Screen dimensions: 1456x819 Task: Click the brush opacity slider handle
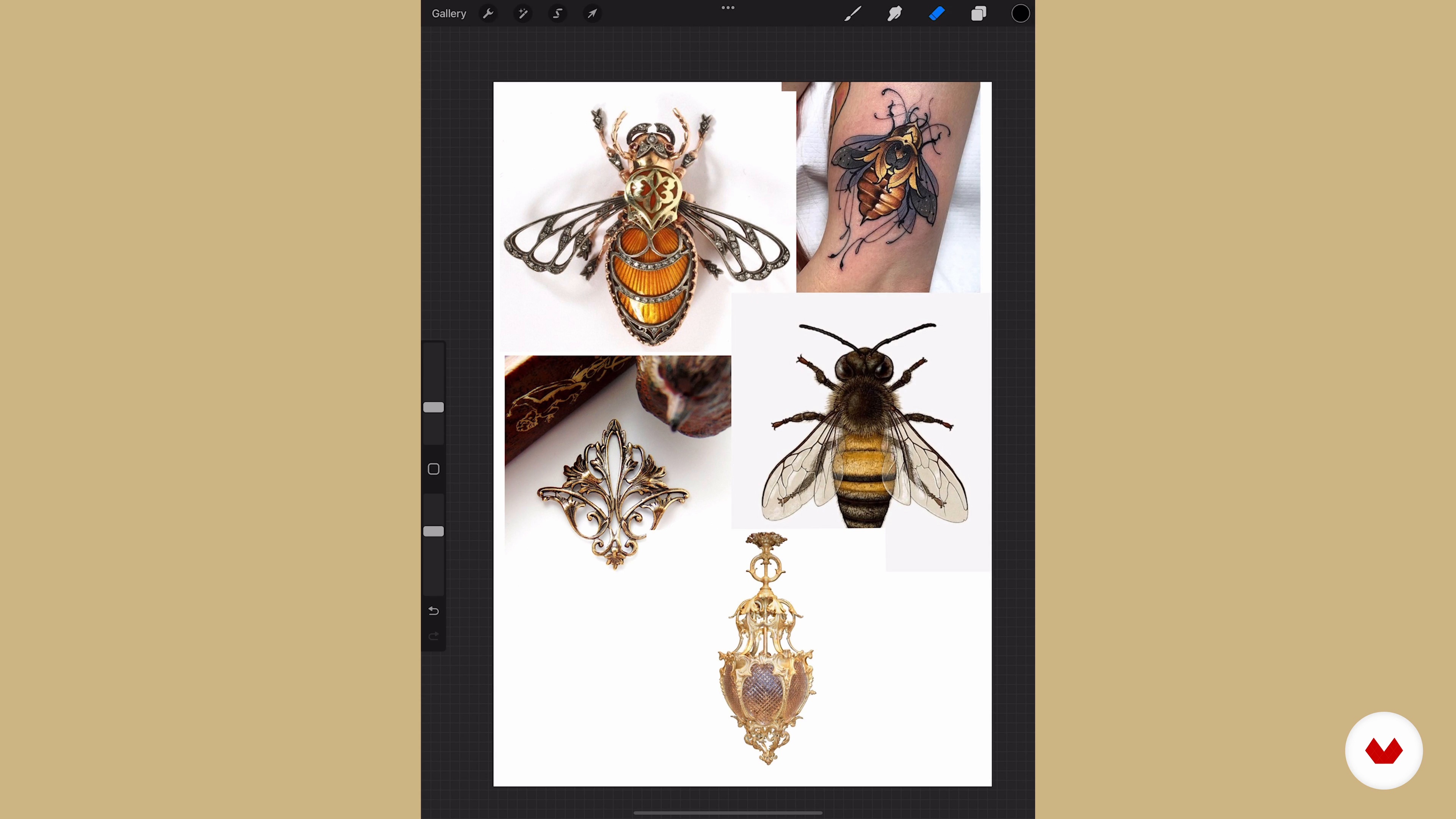pyautogui.click(x=433, y=531)
